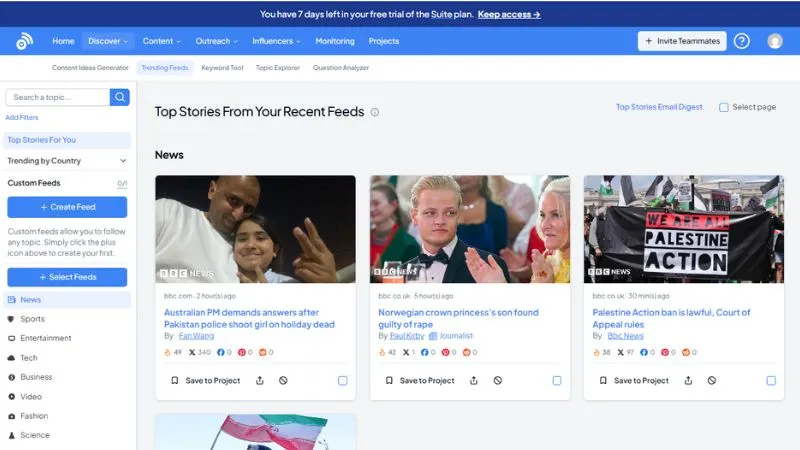The width and height of the screenshot is (800, 450).
Task: Click info icon beside Top Stories heading
Action: [374, 112]
